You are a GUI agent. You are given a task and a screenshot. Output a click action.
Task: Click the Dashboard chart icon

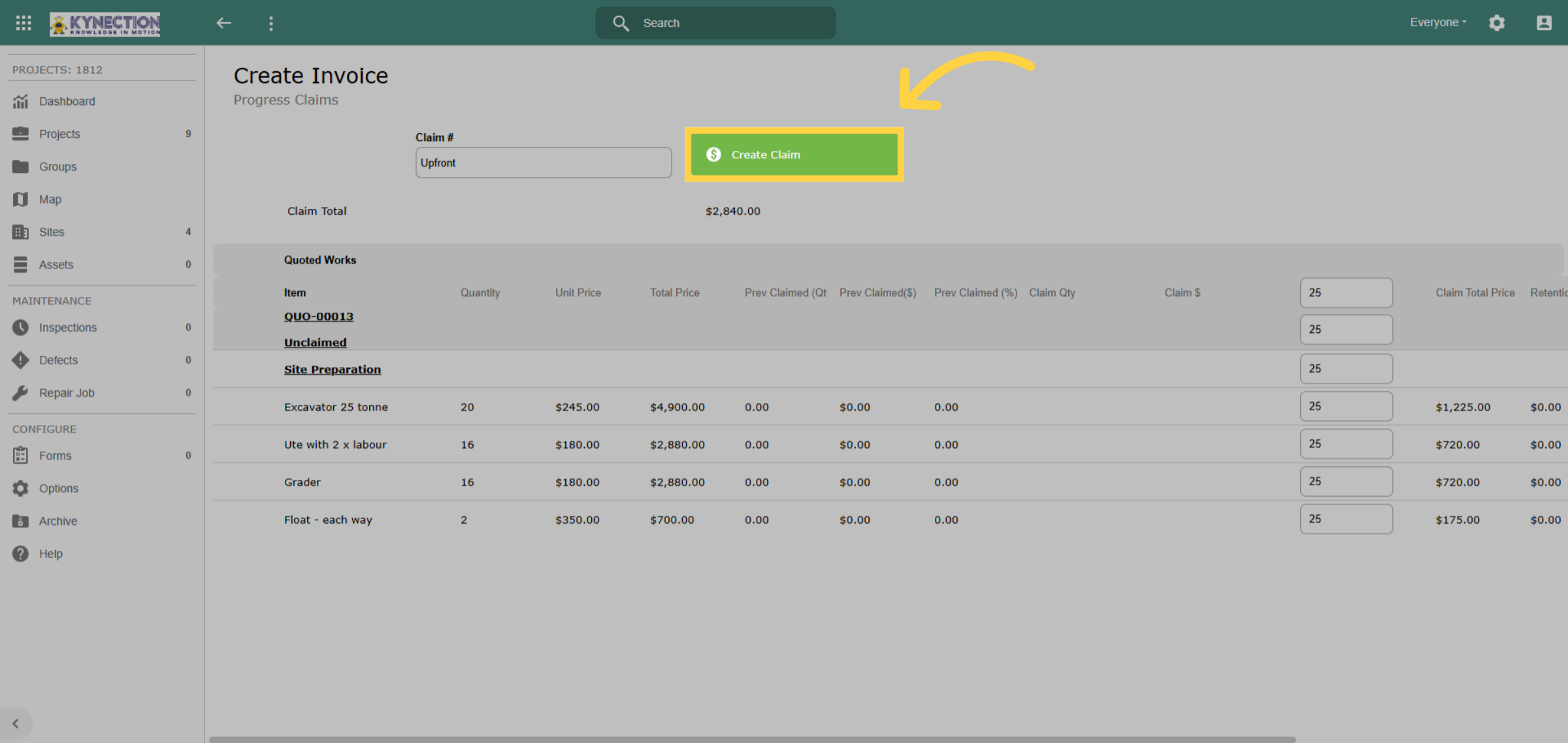(x=21, y=101)
